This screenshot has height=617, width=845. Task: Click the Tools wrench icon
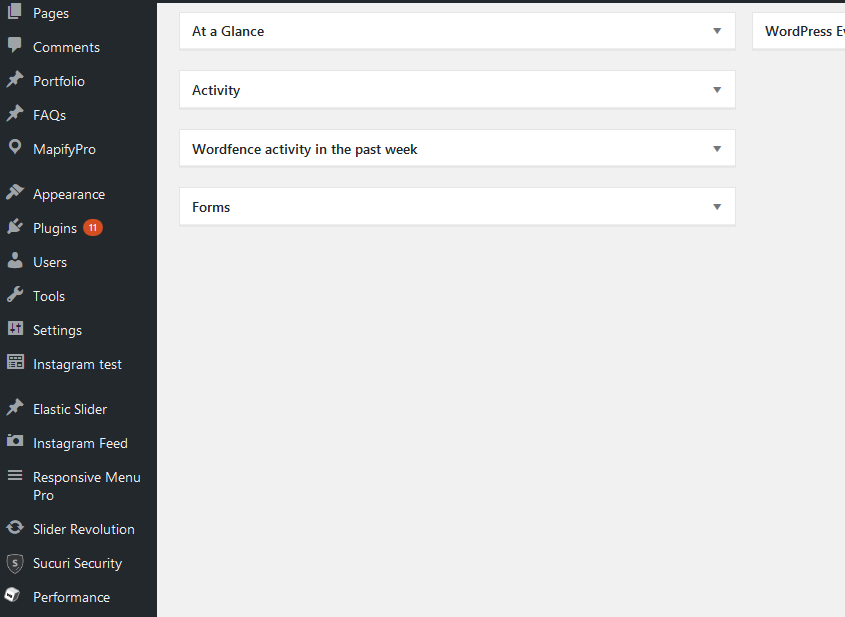pyautogui.click(x=15, y=296)
